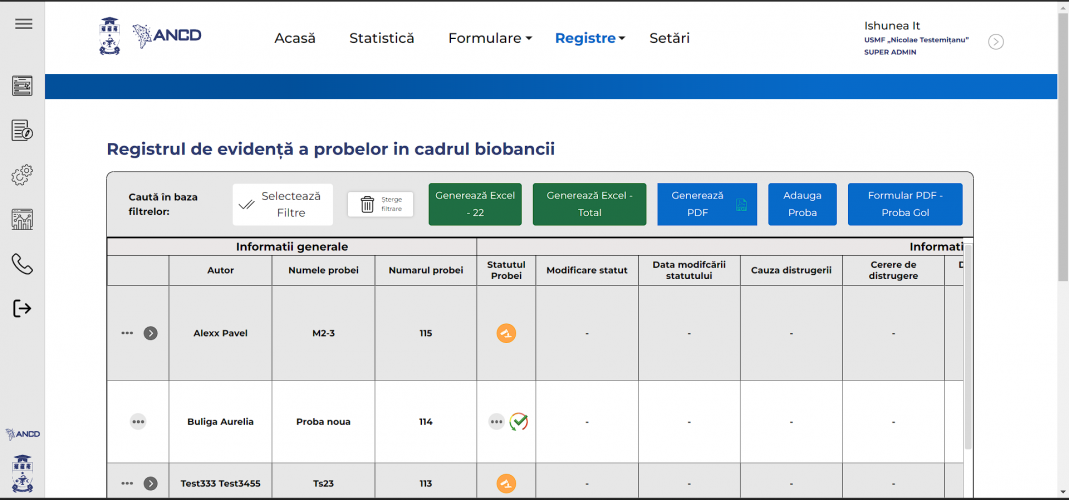Click the Statutul Probei column header
Viewport: 1069px width, 500px height.
click(506, 270)
